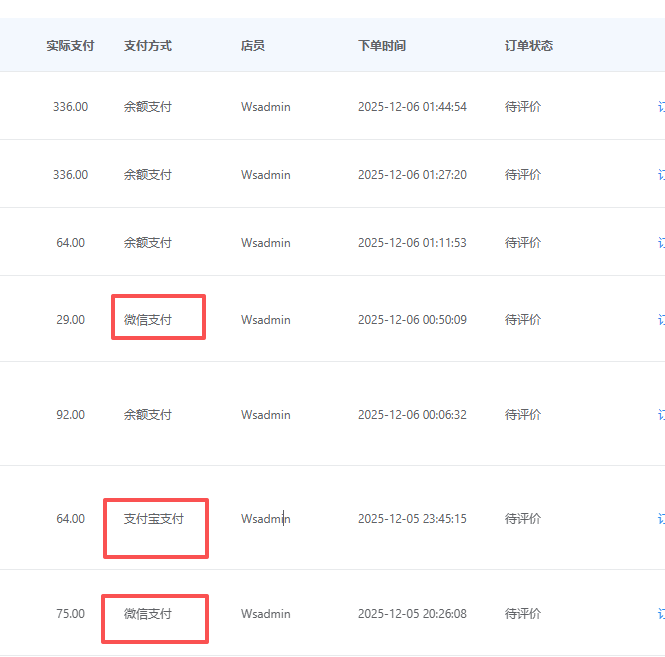Select the 29.00 payment amount cell

tap(70, 320)
